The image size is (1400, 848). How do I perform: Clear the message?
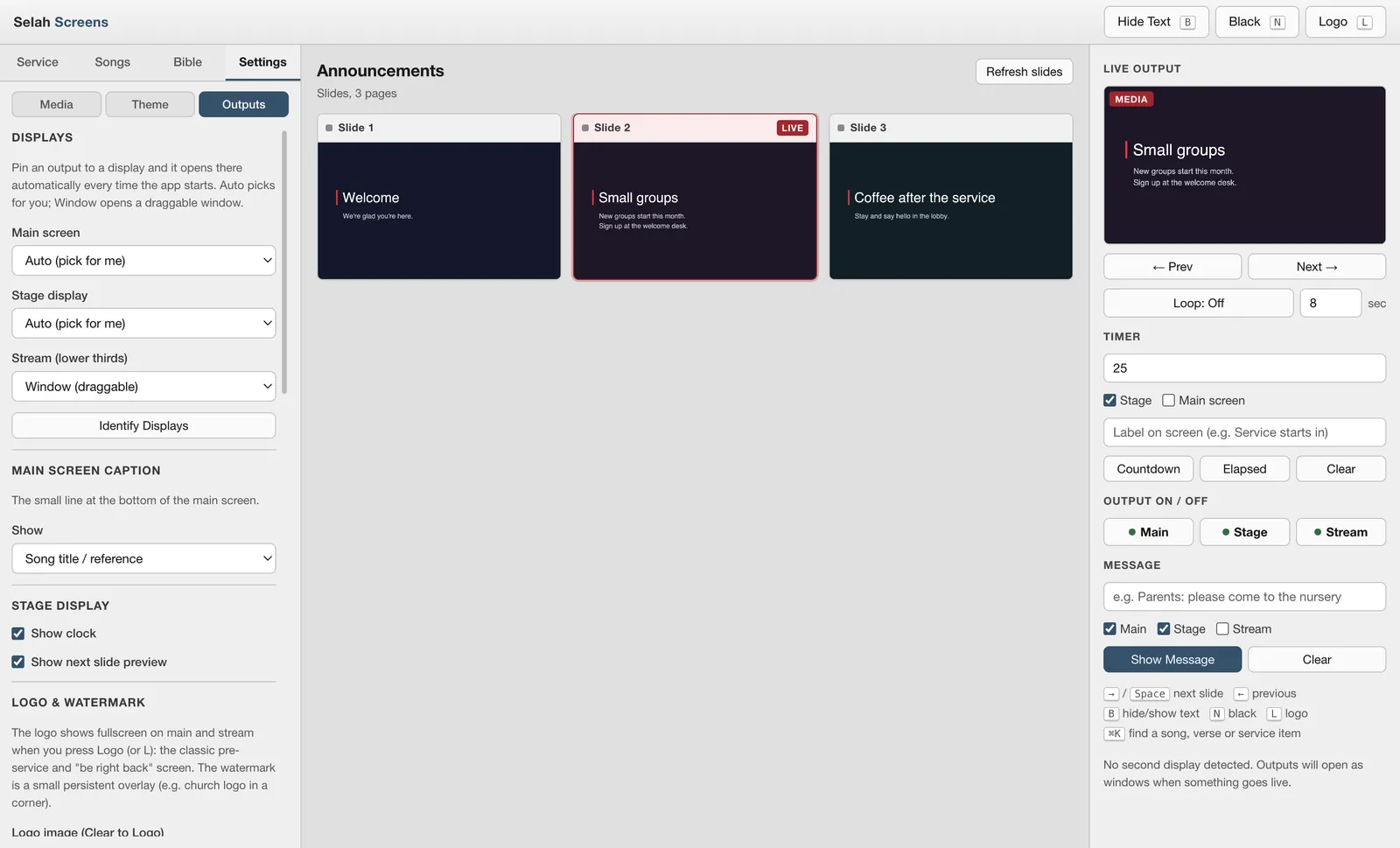click(1317, 660)
